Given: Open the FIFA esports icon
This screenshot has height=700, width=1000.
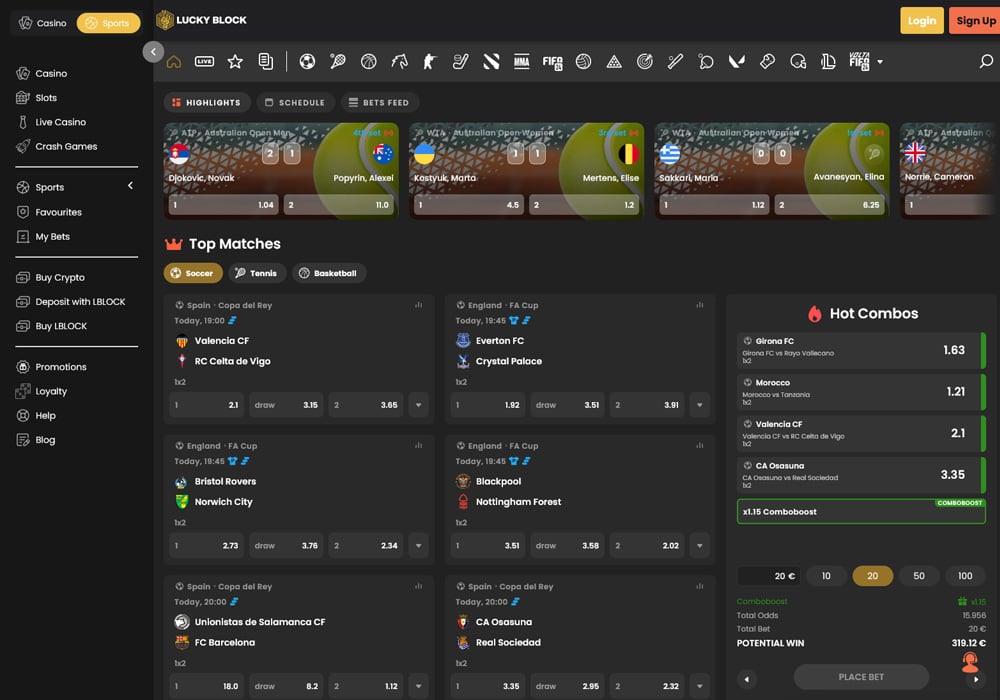Looking at the screenshot, I should [552, 61].
